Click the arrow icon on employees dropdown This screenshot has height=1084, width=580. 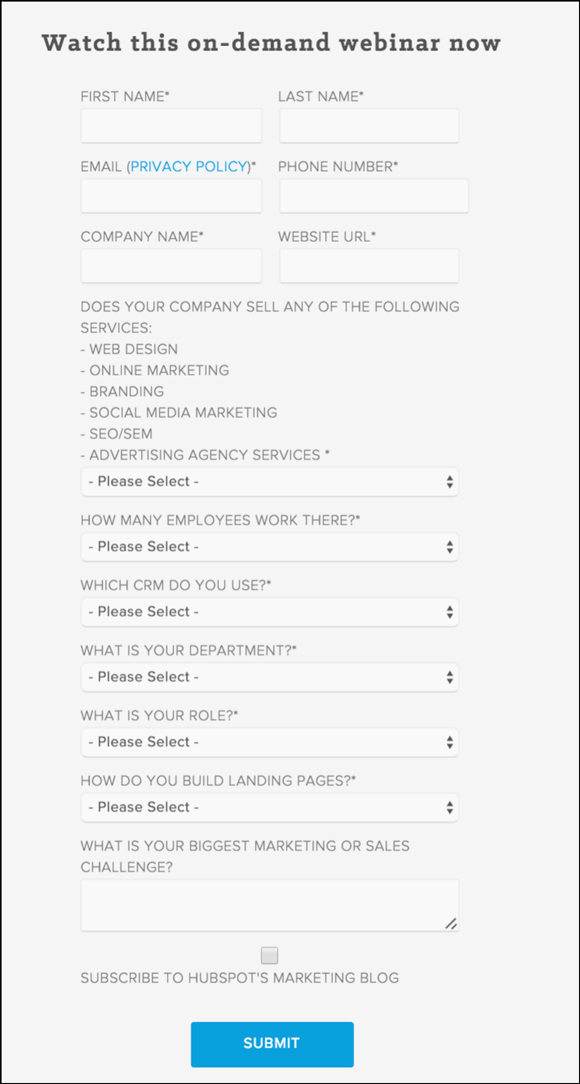coord(450,548)
